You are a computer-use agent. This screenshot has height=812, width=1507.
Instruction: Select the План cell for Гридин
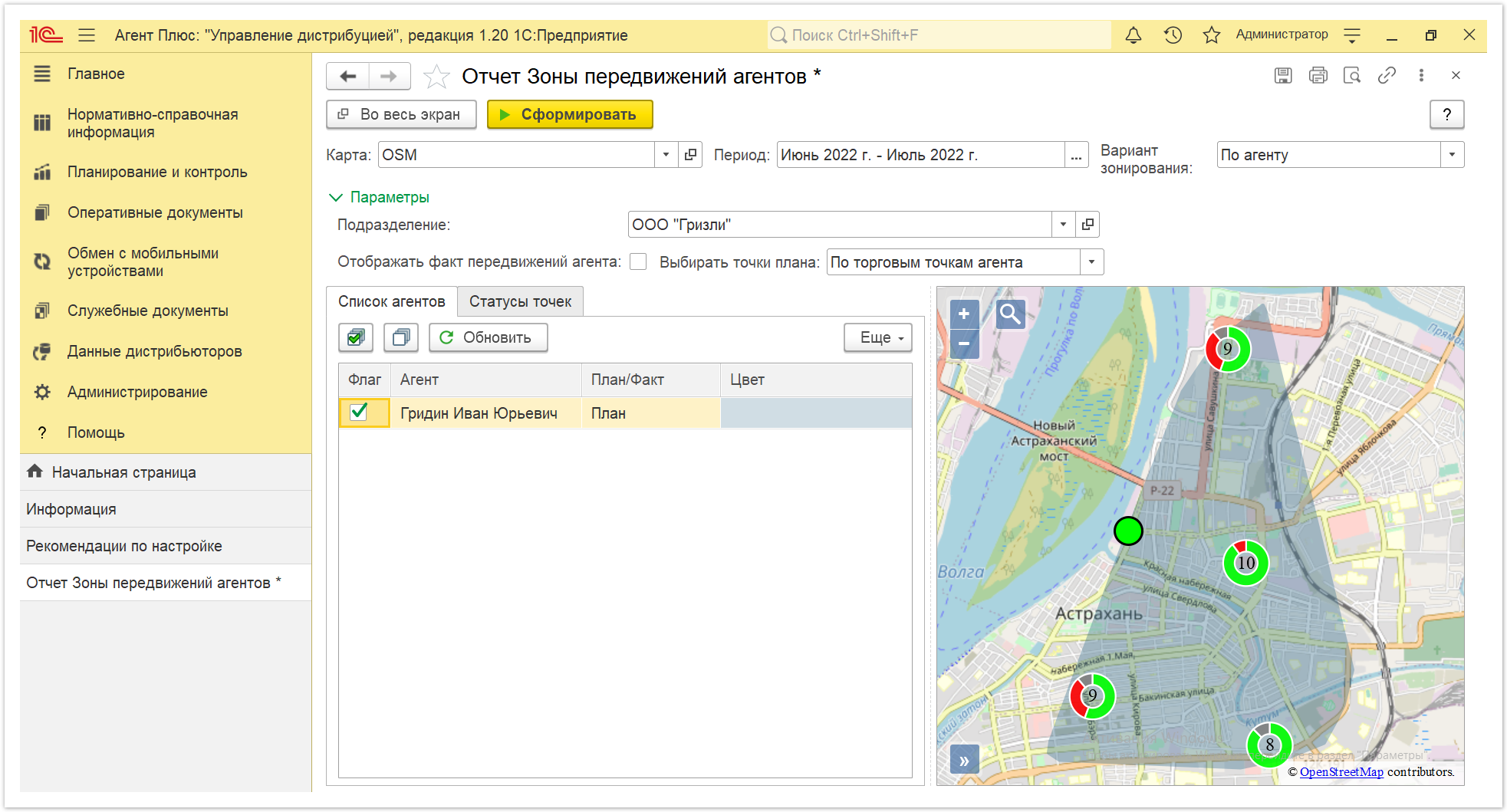pyautogui.click(x=651, y=413)
